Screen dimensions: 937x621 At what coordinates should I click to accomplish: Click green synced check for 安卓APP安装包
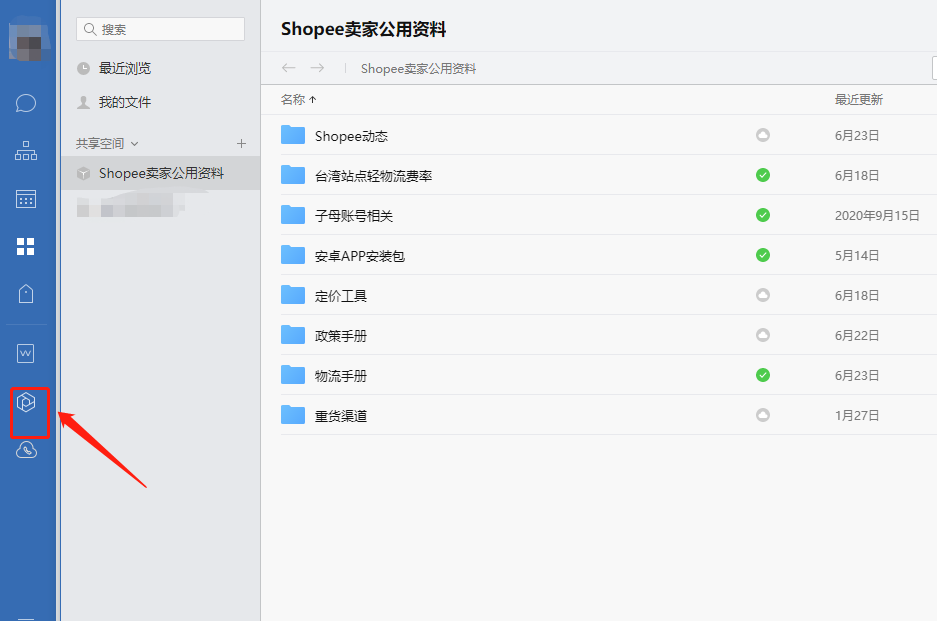pos(763,255)
